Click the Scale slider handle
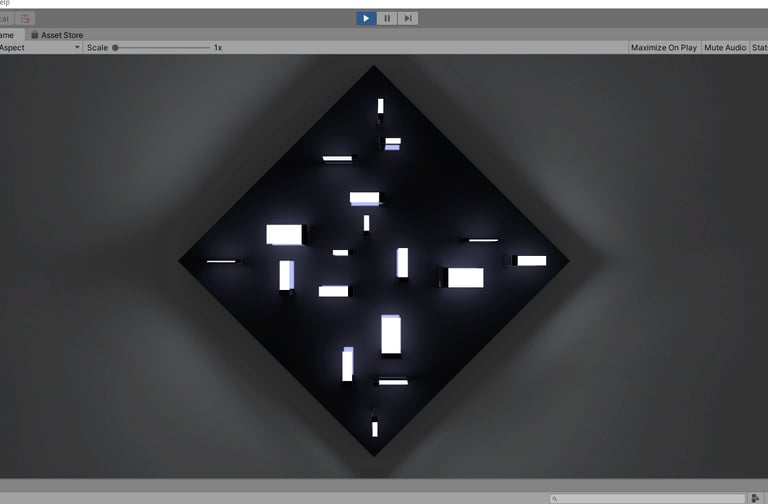 [x=115, y=48]
